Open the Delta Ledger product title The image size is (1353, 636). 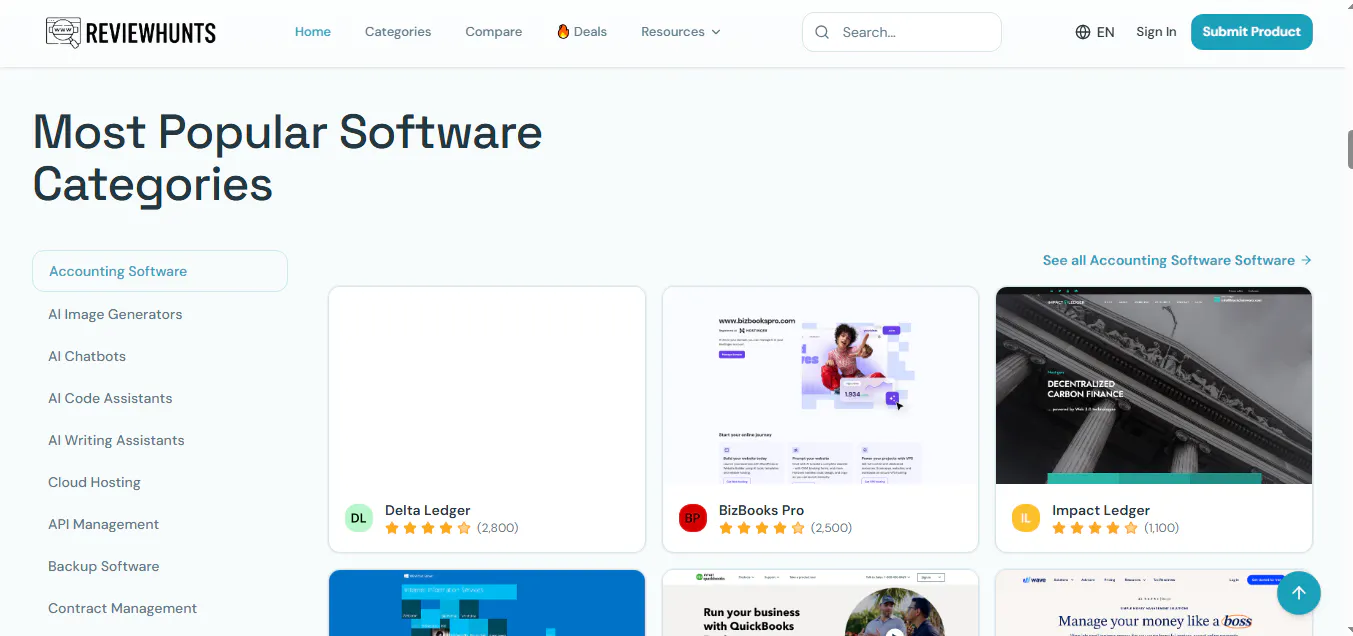[x=427, y=510]
